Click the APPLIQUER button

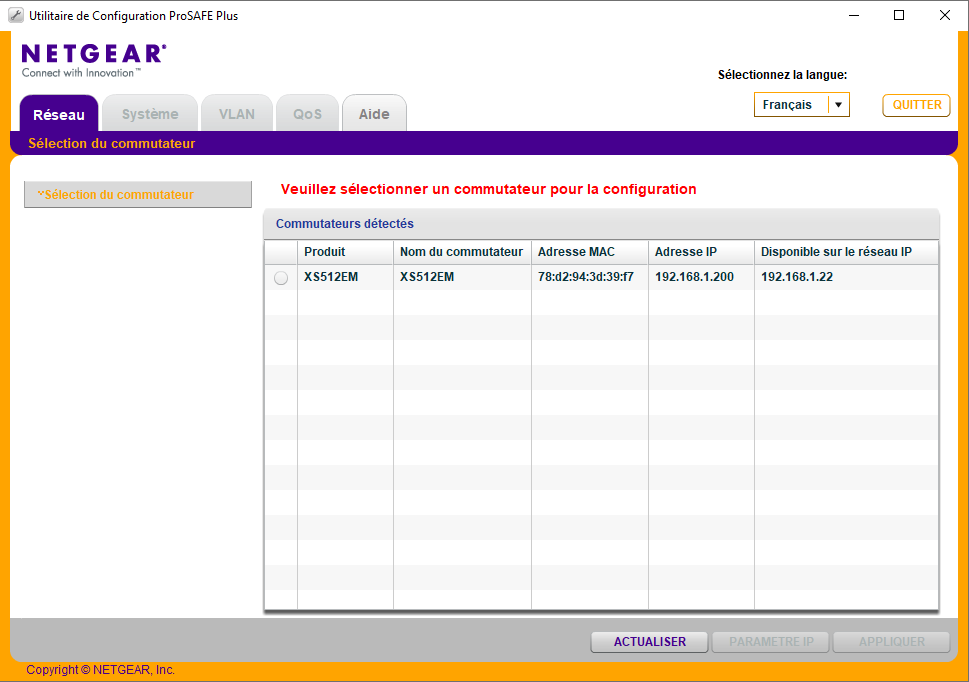tap(891, 642)
